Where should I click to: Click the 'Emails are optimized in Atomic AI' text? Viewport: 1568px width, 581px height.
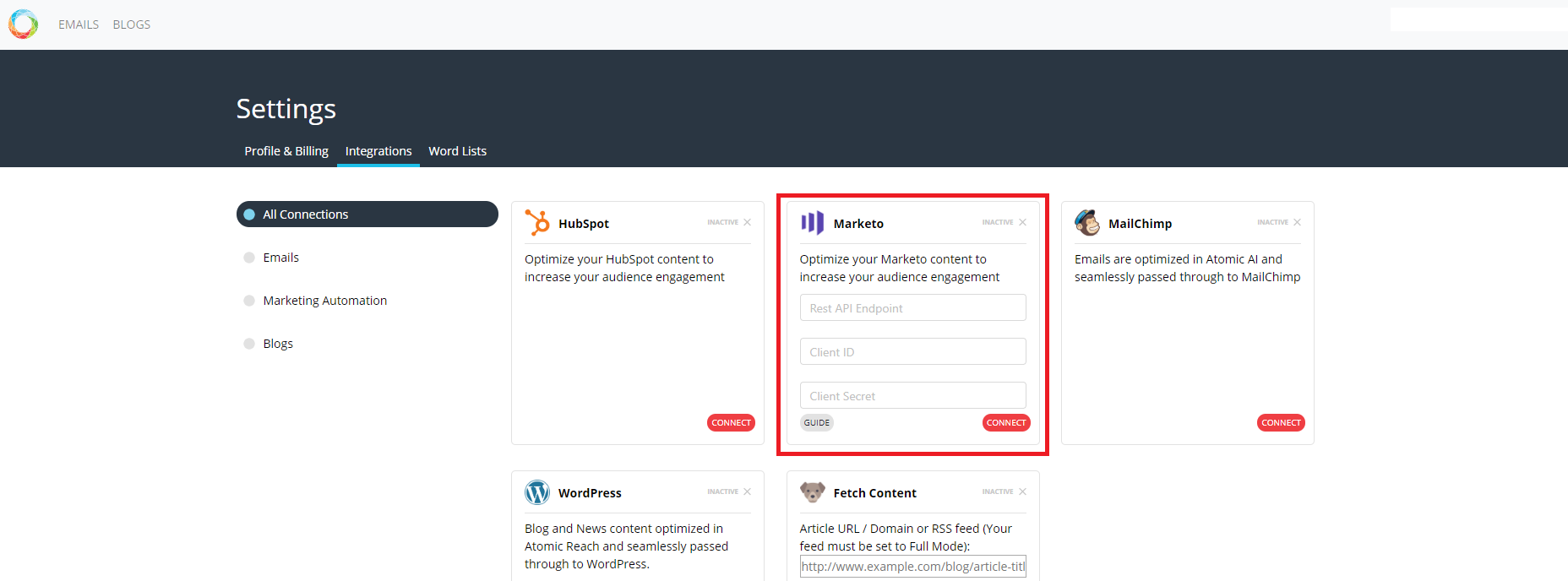(1187, 268)
